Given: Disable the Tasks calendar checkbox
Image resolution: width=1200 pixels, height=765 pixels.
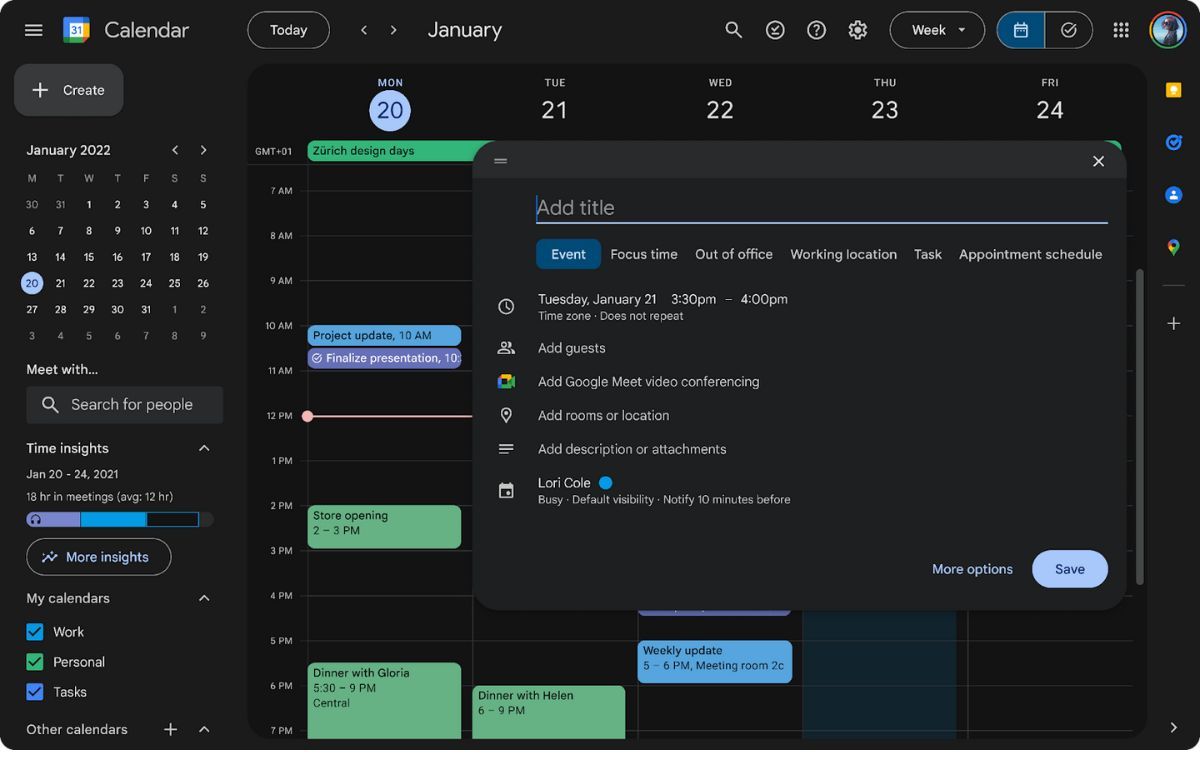Looking at the screenshot, I should tap(35, 692).
